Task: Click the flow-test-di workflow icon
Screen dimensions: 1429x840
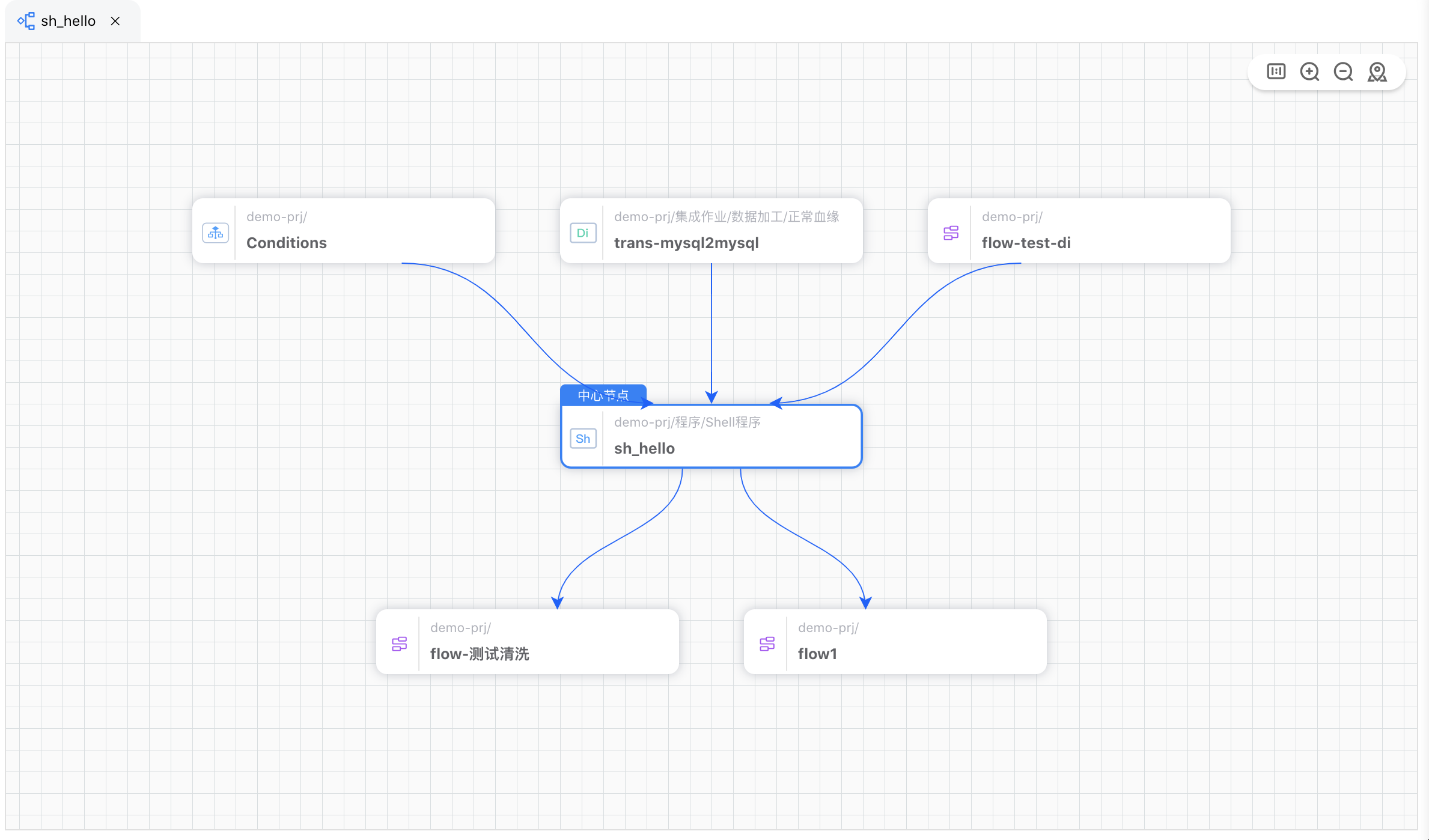Action: [951, 233]
